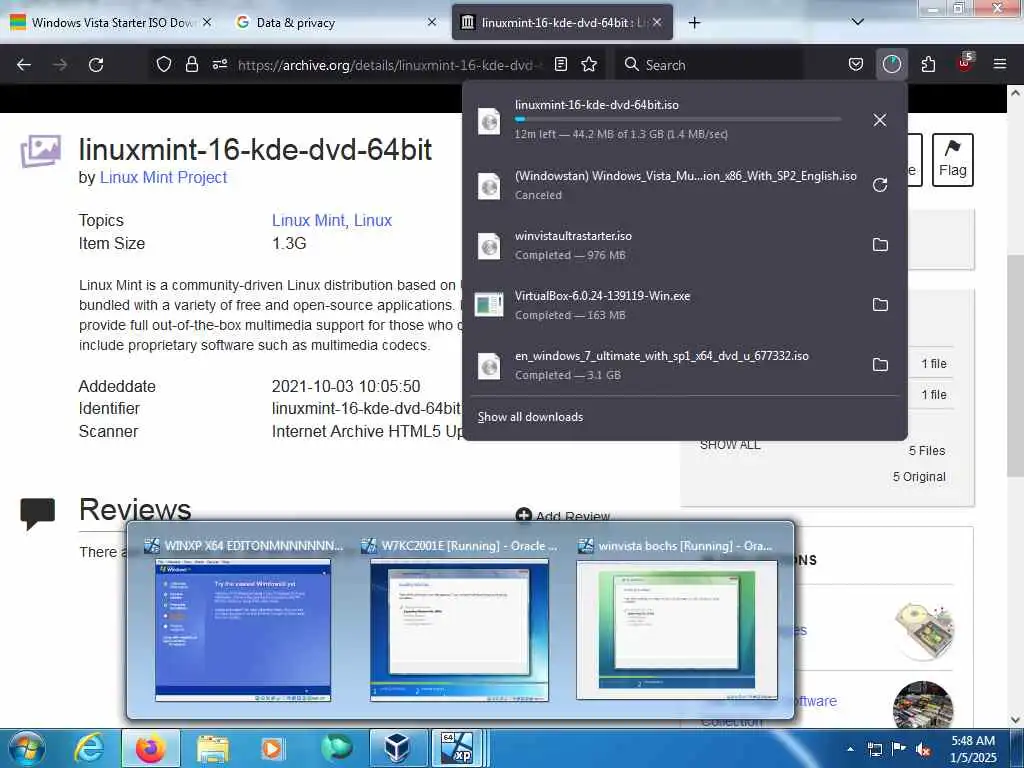Click the archive.org URL address field
This screenshot has width=1024, height=768.
390,65
